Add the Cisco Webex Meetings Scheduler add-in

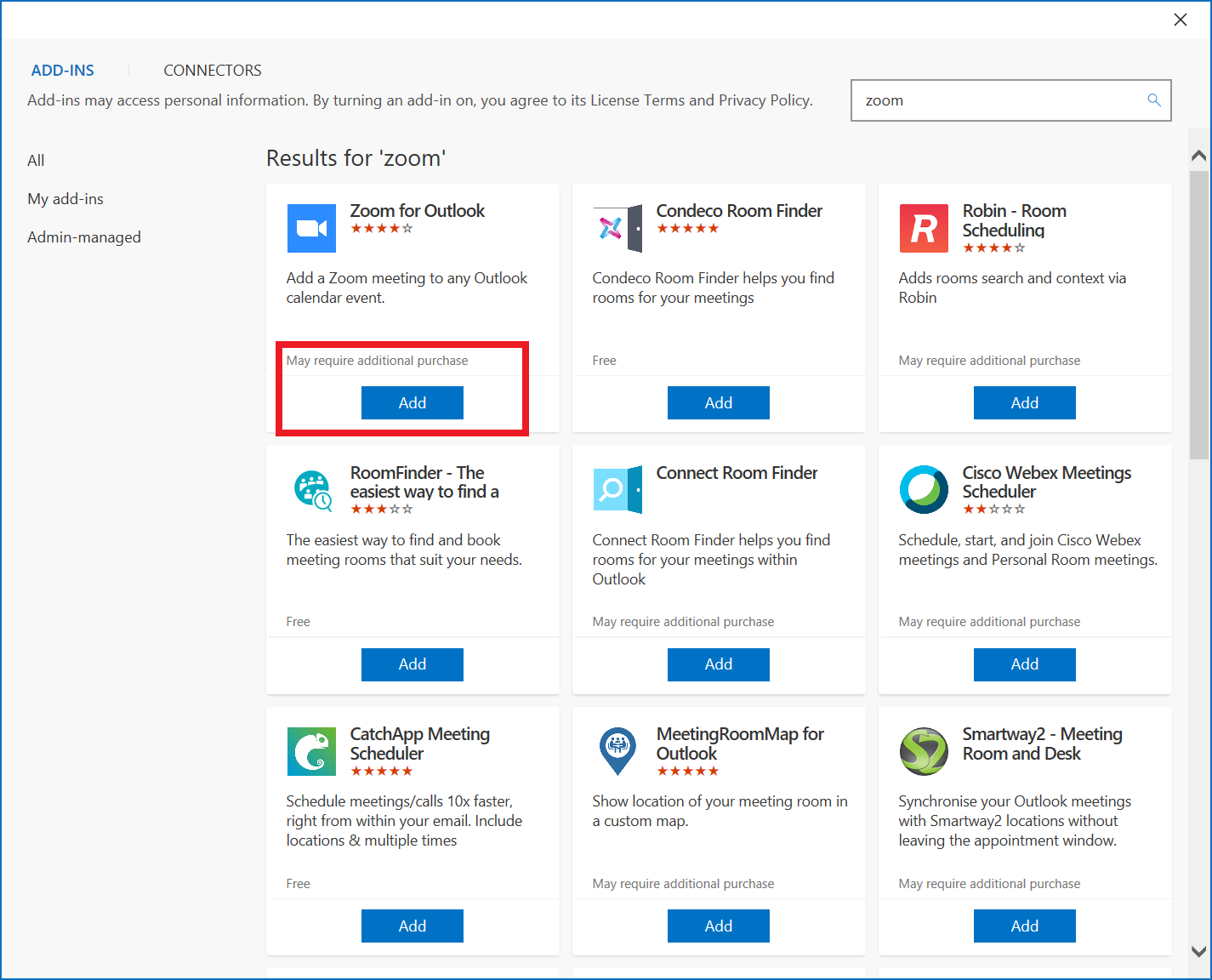[1025, 664]
